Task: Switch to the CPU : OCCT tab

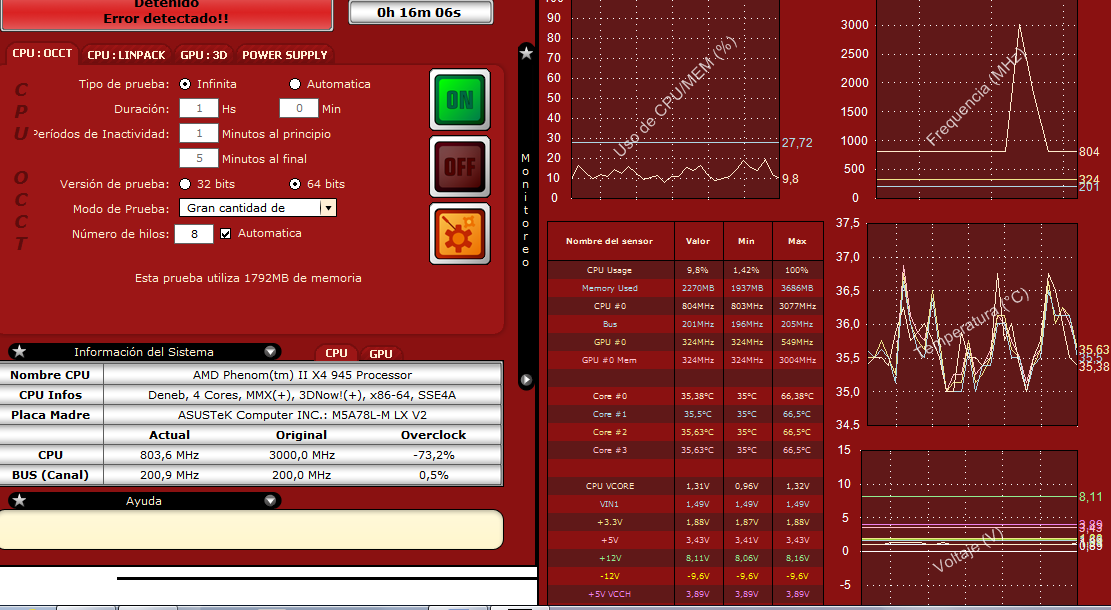Action: pyautogui.click(x=42, y=54)
